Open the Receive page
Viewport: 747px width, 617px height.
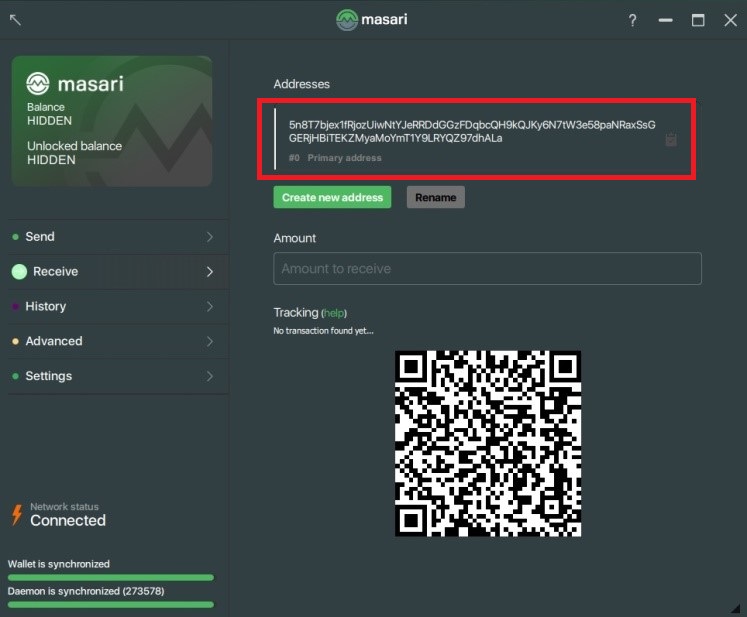point(118,272)
